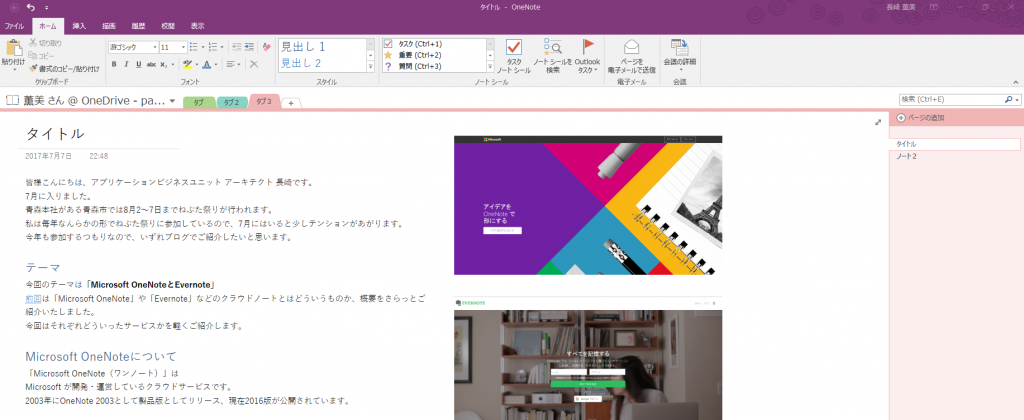Expand the notebook name dropdown
Image resolution: width=1024 pixels, height=420 pixels.
point(173,101)
